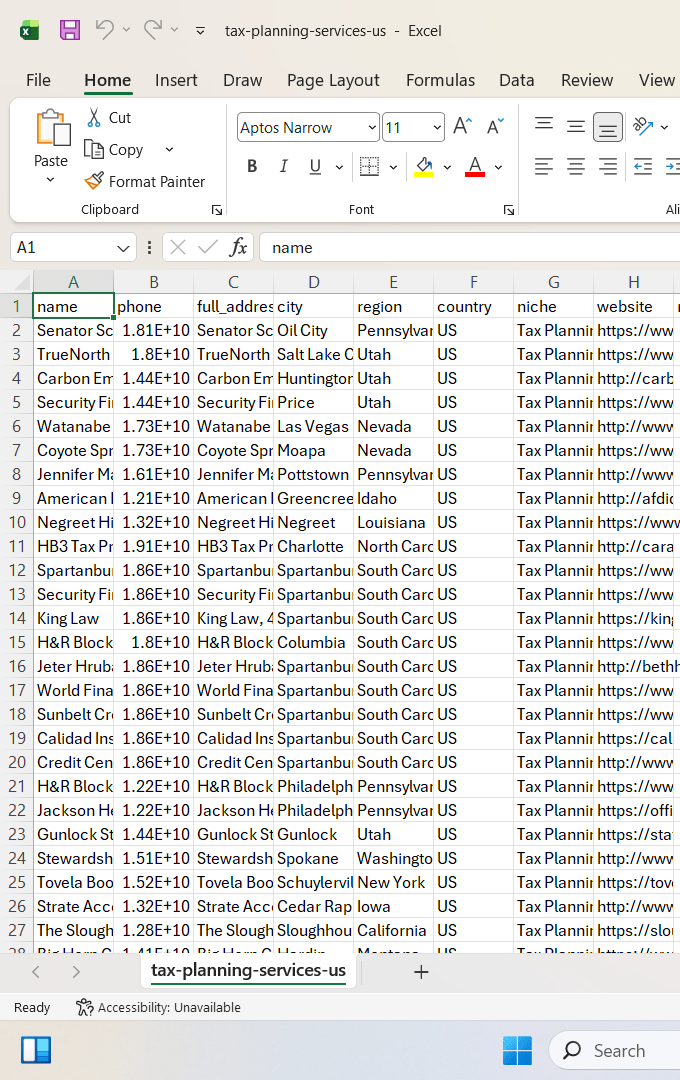680x1080 pixels.
Task: Expand the Borders options arrow
Action: pos(393,167)
